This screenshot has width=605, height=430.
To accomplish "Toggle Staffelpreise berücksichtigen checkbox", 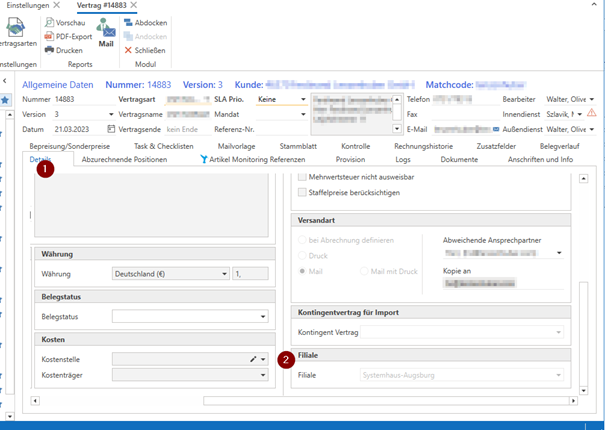I will coord(302,193).
